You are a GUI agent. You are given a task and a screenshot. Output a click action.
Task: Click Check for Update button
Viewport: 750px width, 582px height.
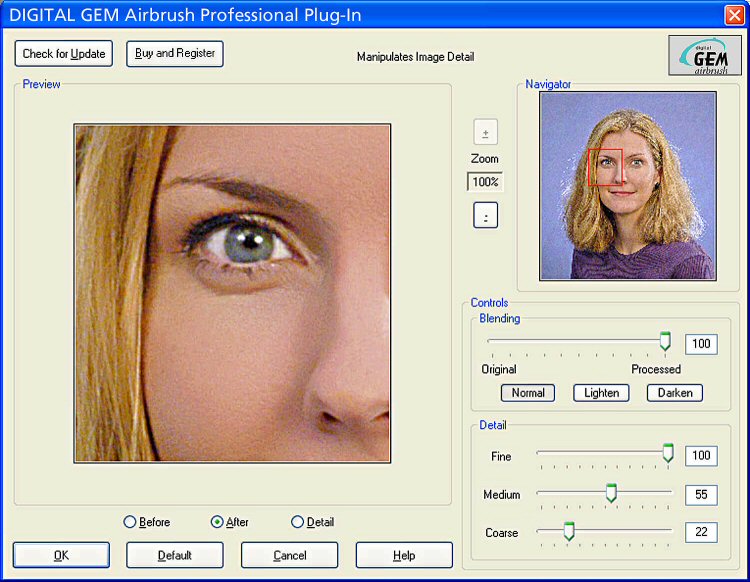(64, 54)
